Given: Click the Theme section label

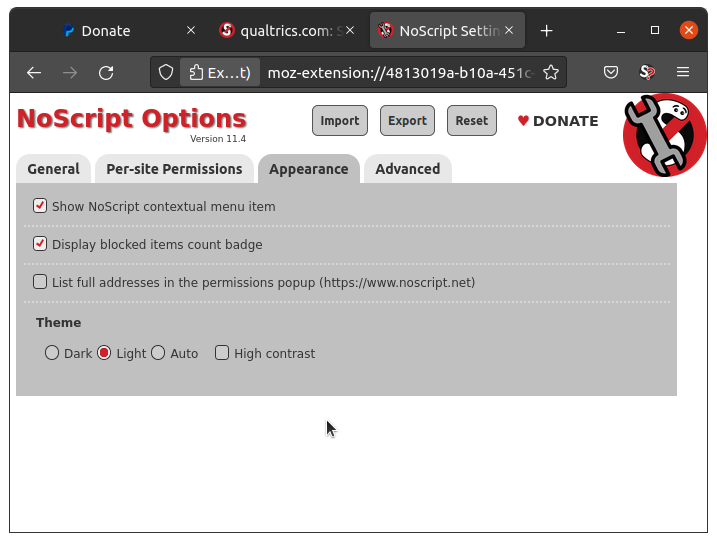Looking at the screenshot, I should [x=59, y=323].
